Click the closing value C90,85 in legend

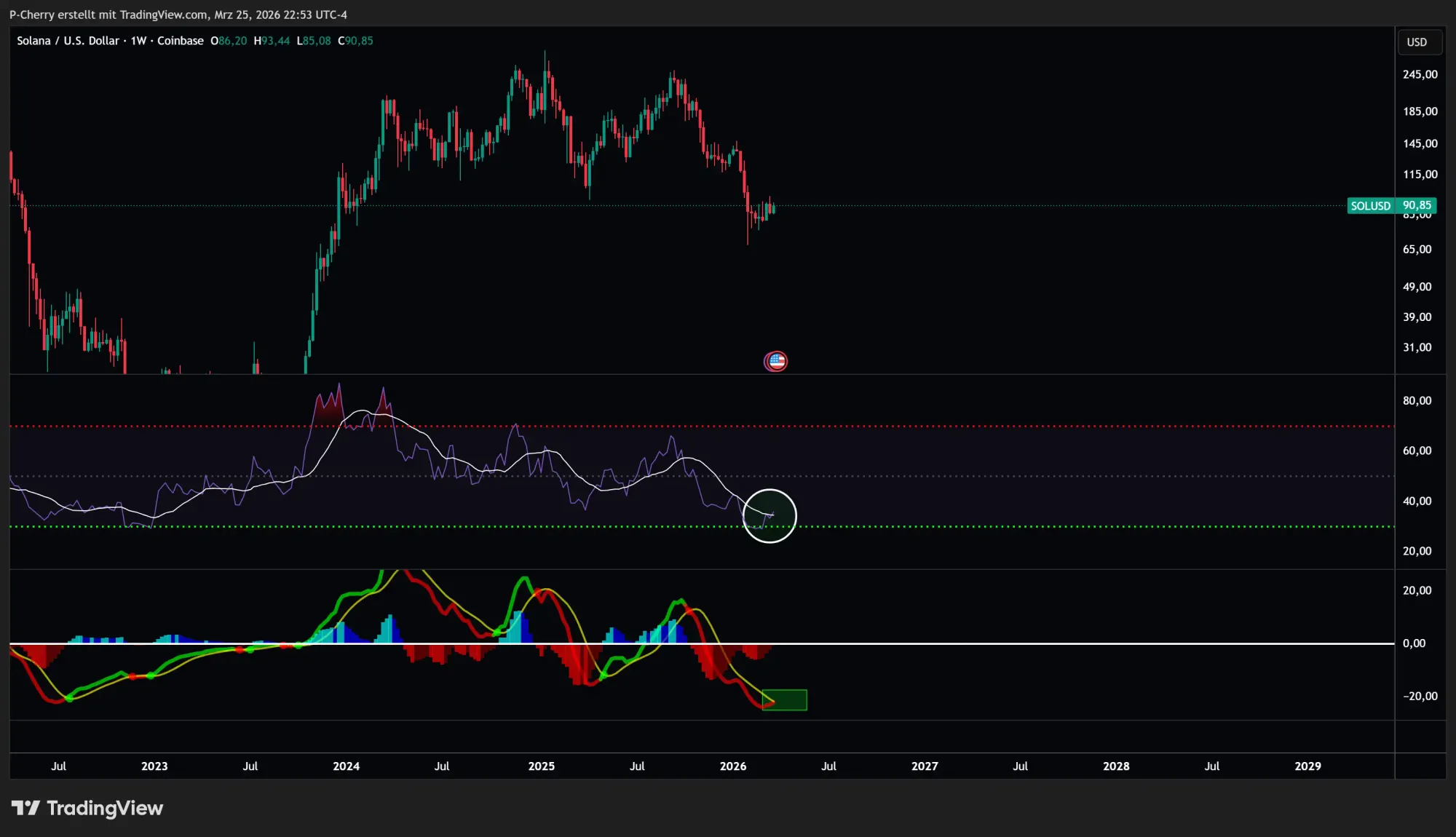point(355,41)
